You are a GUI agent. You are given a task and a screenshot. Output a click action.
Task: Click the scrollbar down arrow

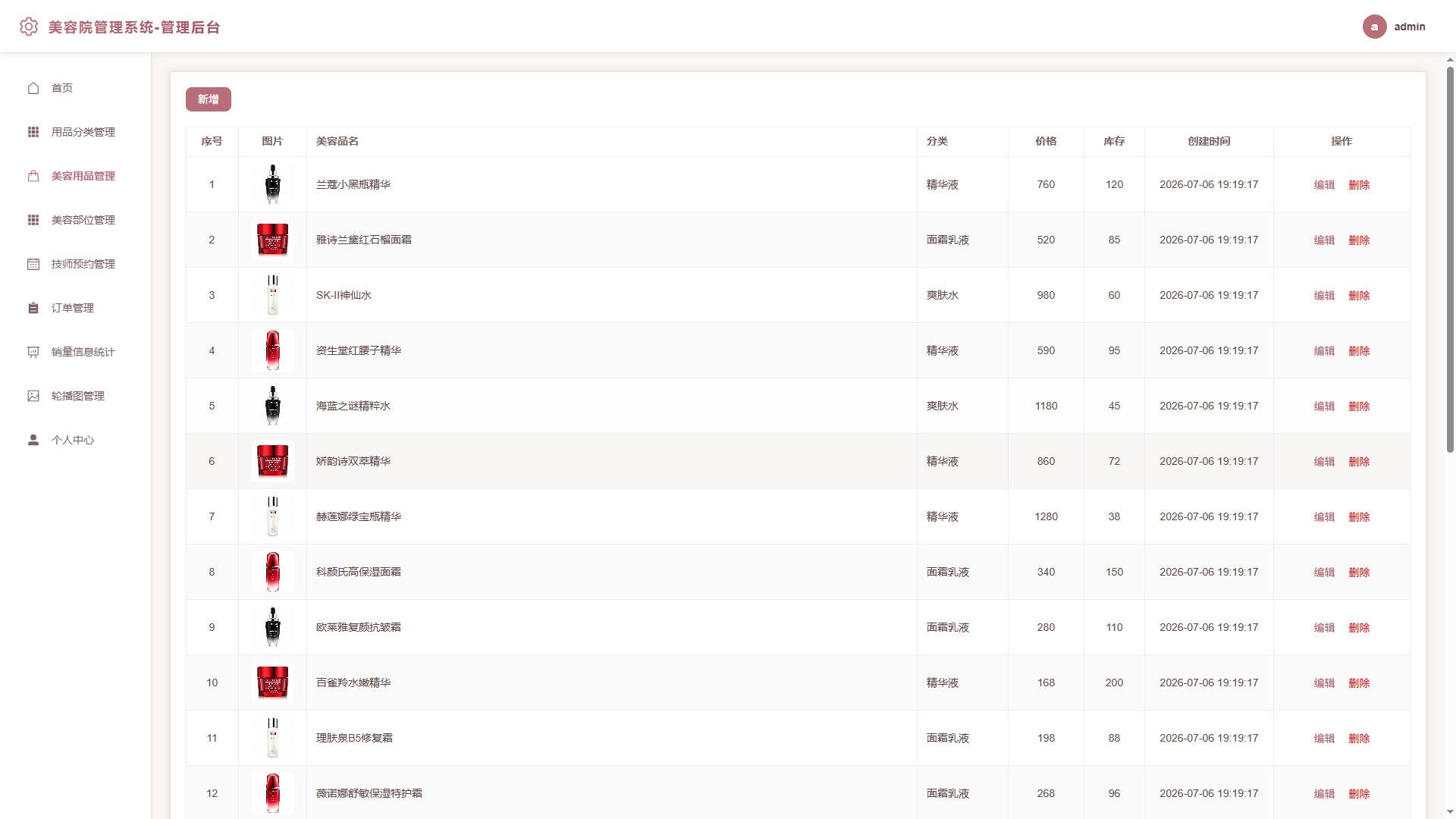click(1450, 813)
